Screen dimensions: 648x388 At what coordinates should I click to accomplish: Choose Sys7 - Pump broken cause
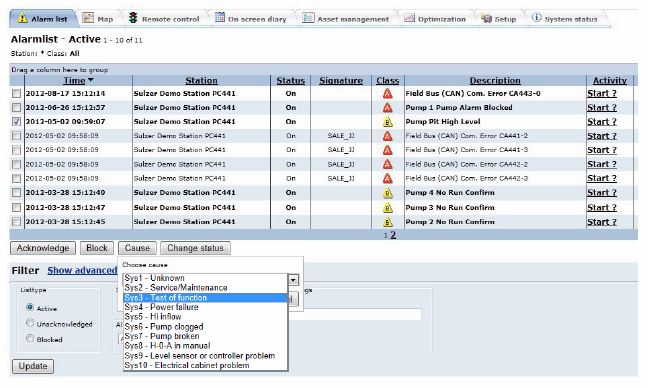coord(205,336)
